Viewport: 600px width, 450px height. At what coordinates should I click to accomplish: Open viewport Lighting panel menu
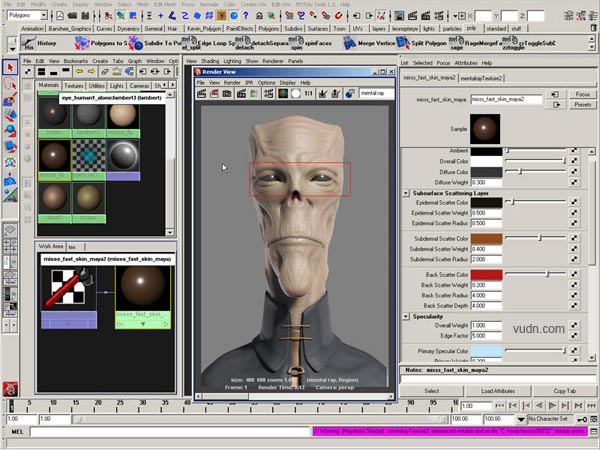coord(232,61)
